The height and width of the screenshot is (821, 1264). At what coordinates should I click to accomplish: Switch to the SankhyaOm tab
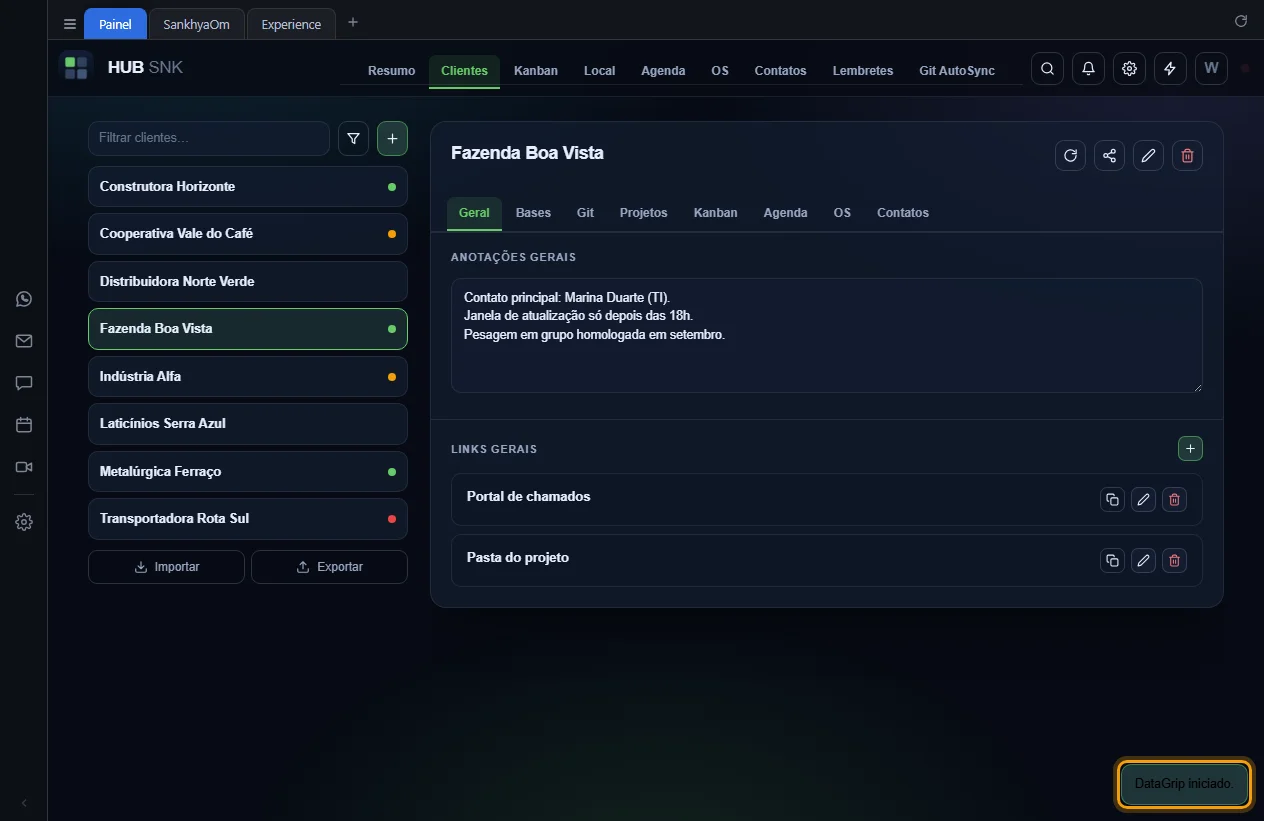(196, 24)
